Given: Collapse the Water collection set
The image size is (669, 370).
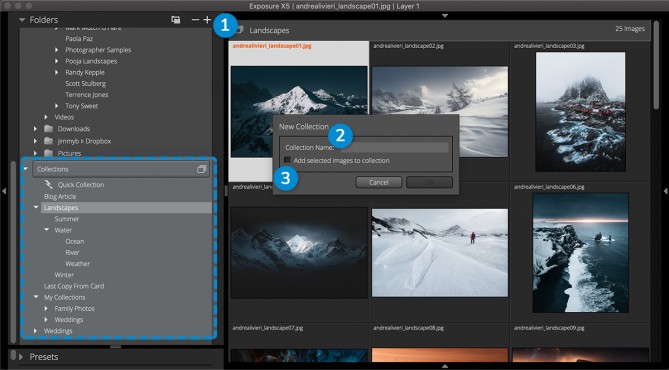Looking at the screenshot, I should (47, 230).
